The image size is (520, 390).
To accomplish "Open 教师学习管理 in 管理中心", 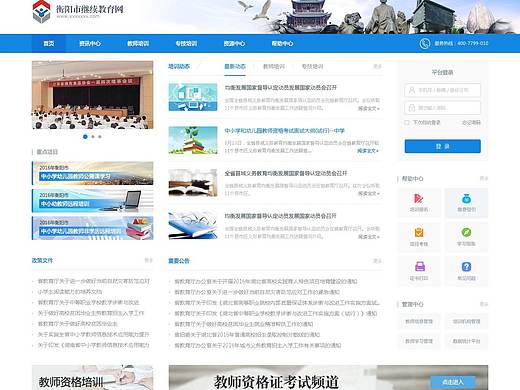I will coord(419,341).
